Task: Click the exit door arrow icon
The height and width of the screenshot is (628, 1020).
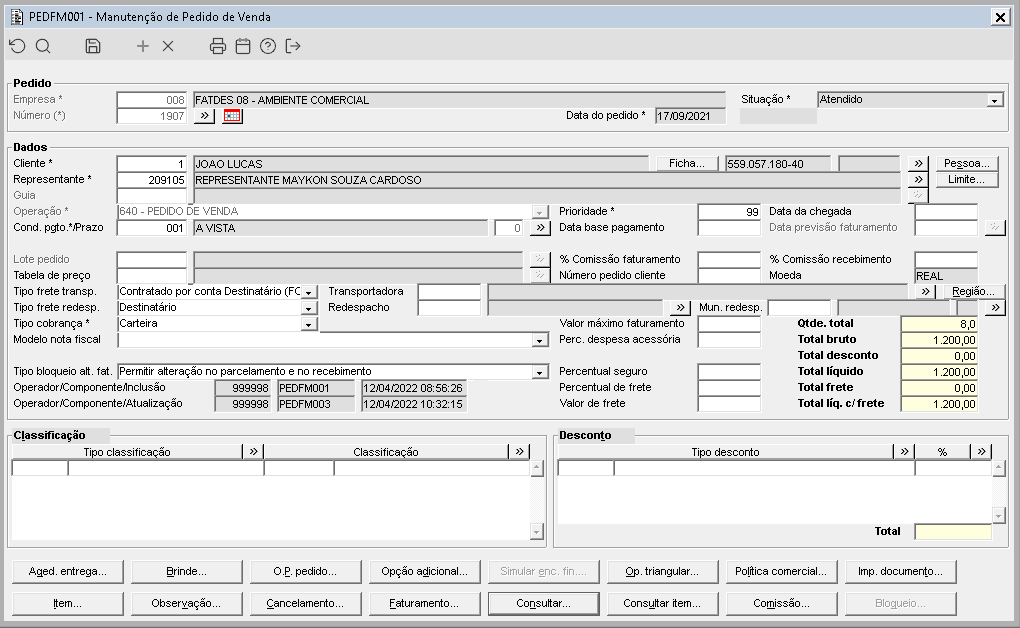Action: [x=293, y=46]
